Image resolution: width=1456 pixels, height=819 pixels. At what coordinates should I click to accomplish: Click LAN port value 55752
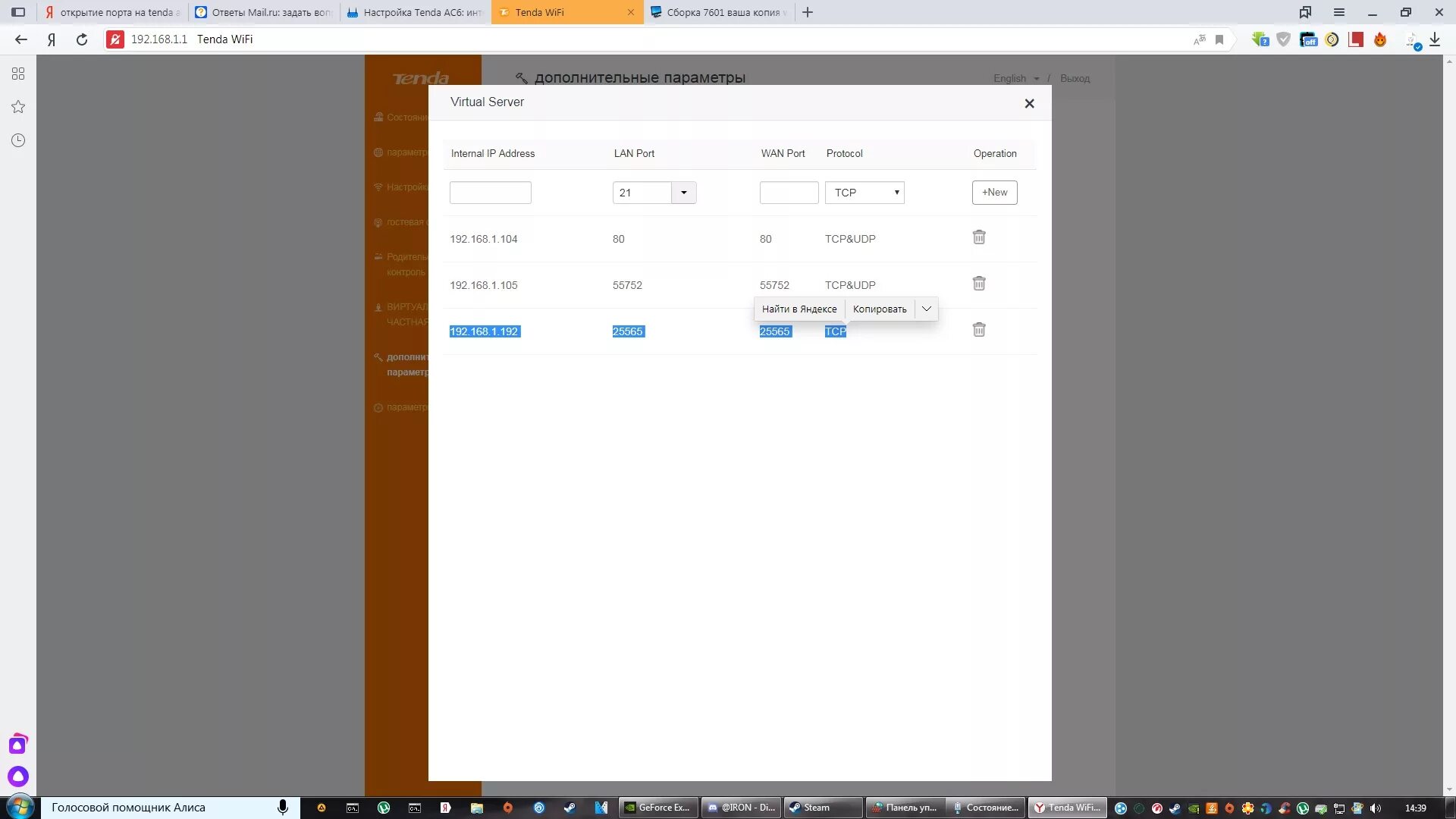pos(627,285)
